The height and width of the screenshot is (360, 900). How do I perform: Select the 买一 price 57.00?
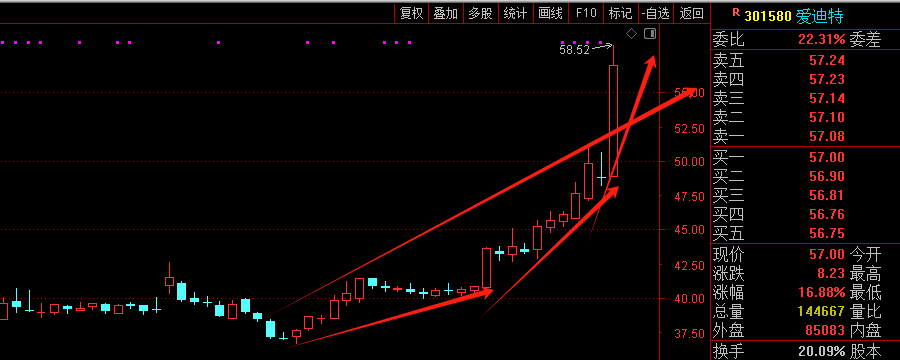click(x=827, y=157)
